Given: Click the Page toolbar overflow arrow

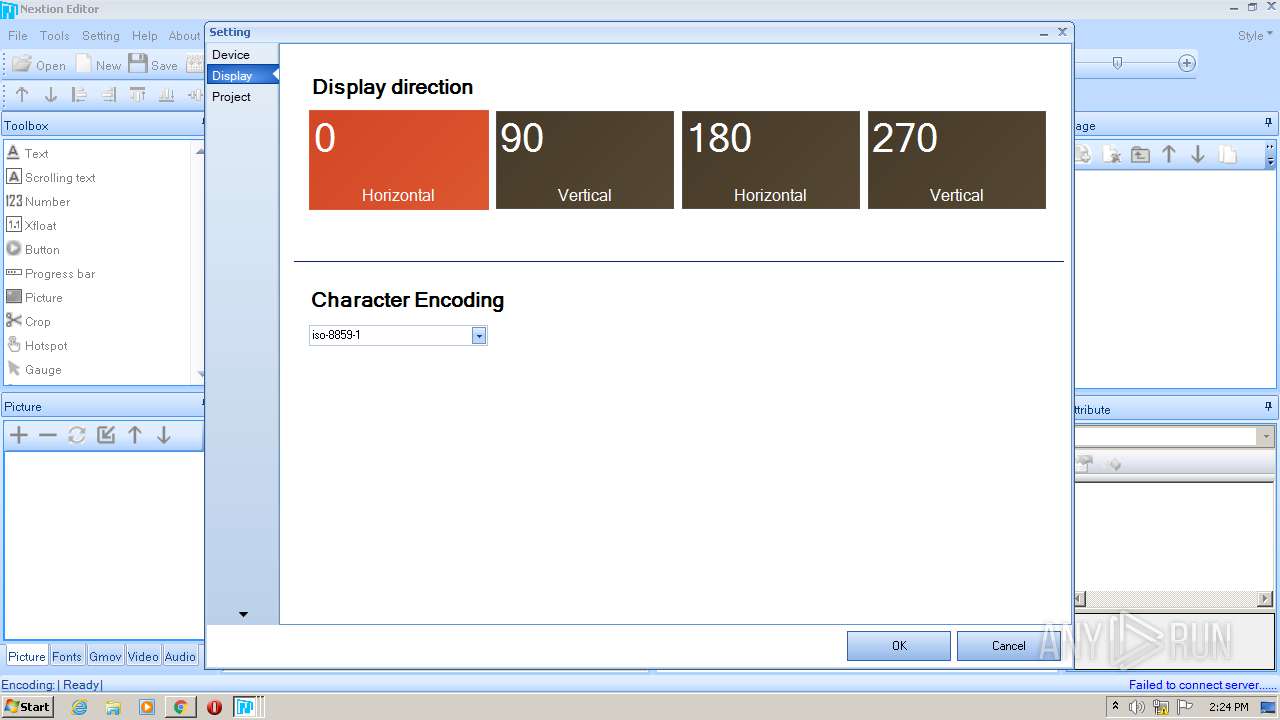Looking at the screenshot, I should [1271, 155].
